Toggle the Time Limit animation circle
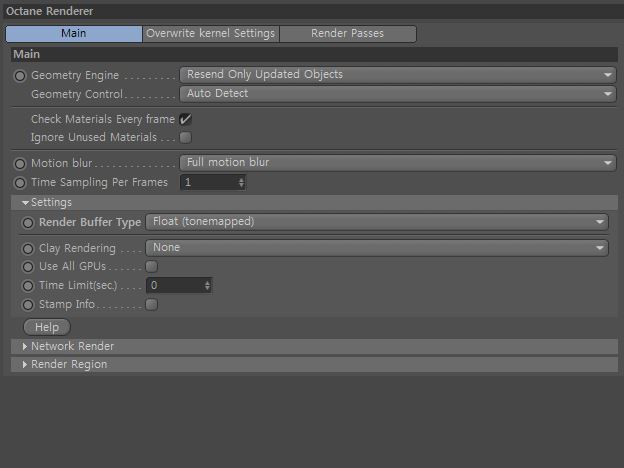 coord(28,286)
